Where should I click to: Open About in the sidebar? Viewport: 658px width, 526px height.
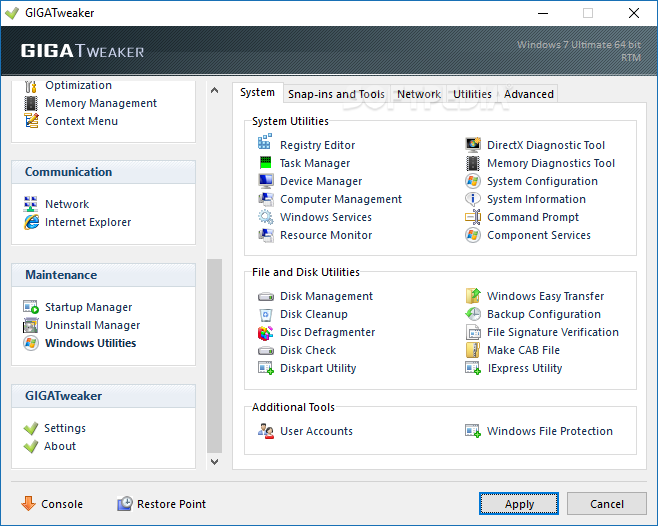coord(60,446)
